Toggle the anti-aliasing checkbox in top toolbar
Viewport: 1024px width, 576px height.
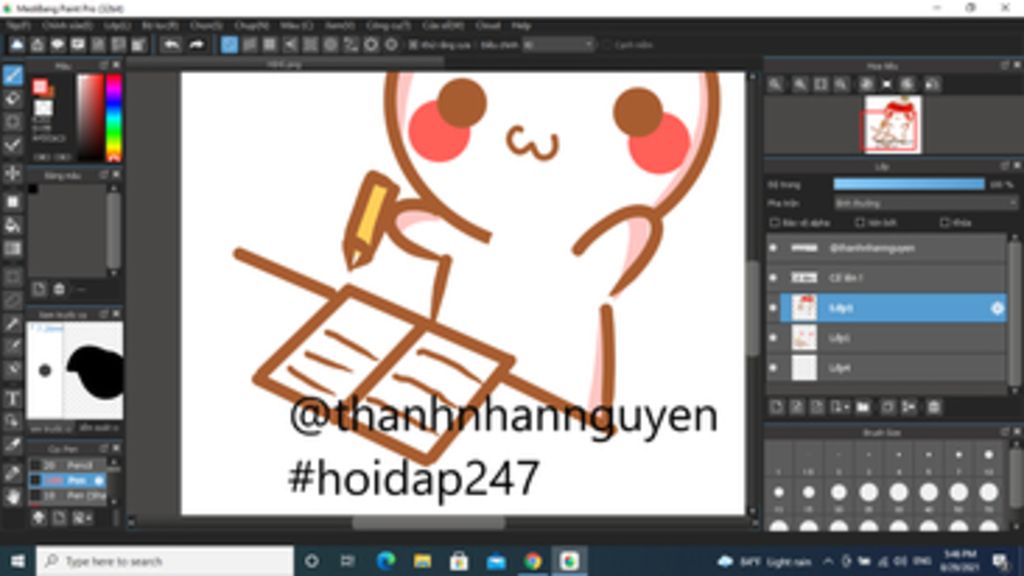(413, 44)
